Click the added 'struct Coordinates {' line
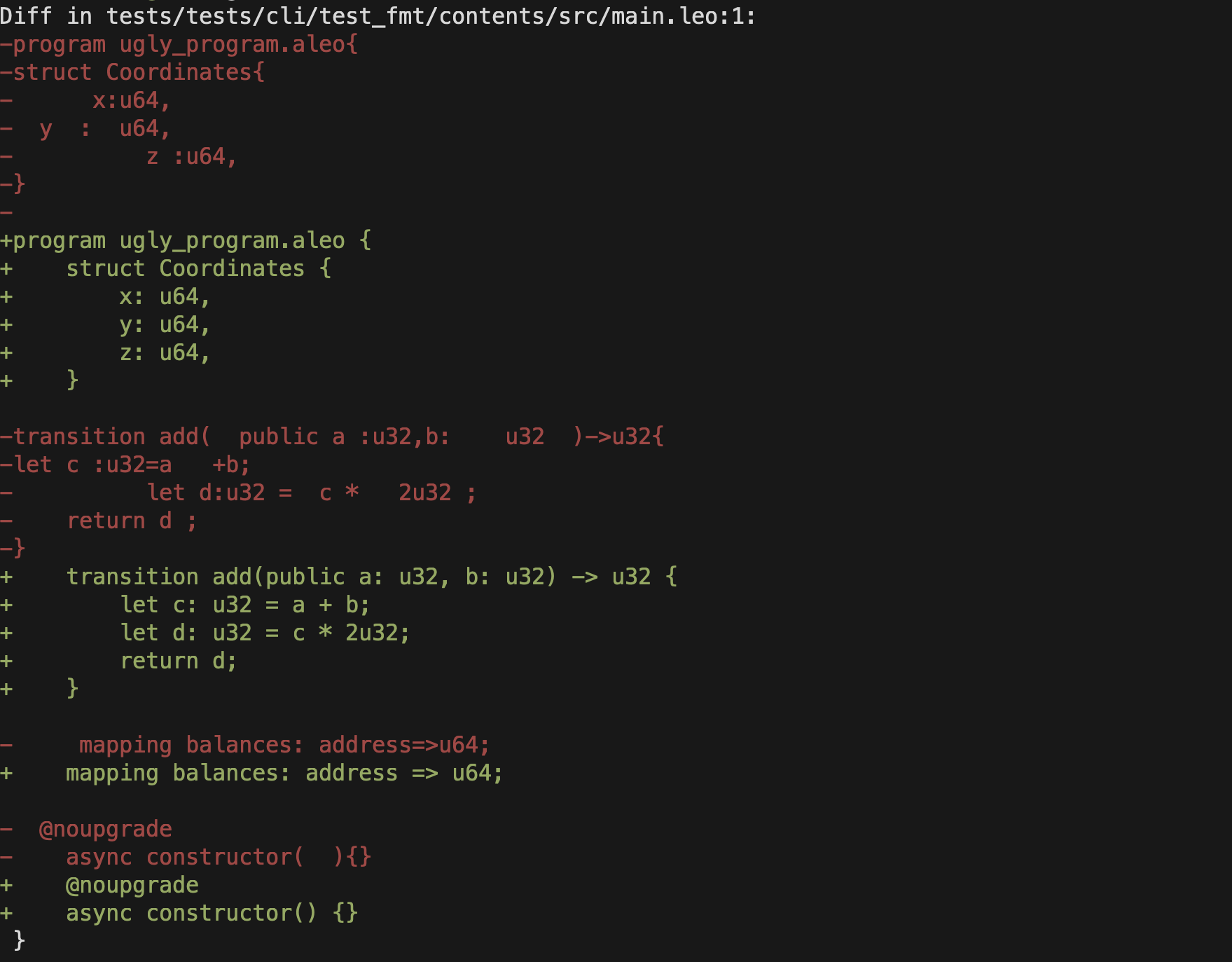The width and height of the screenshot is (1232, 962). coord(199,268)
